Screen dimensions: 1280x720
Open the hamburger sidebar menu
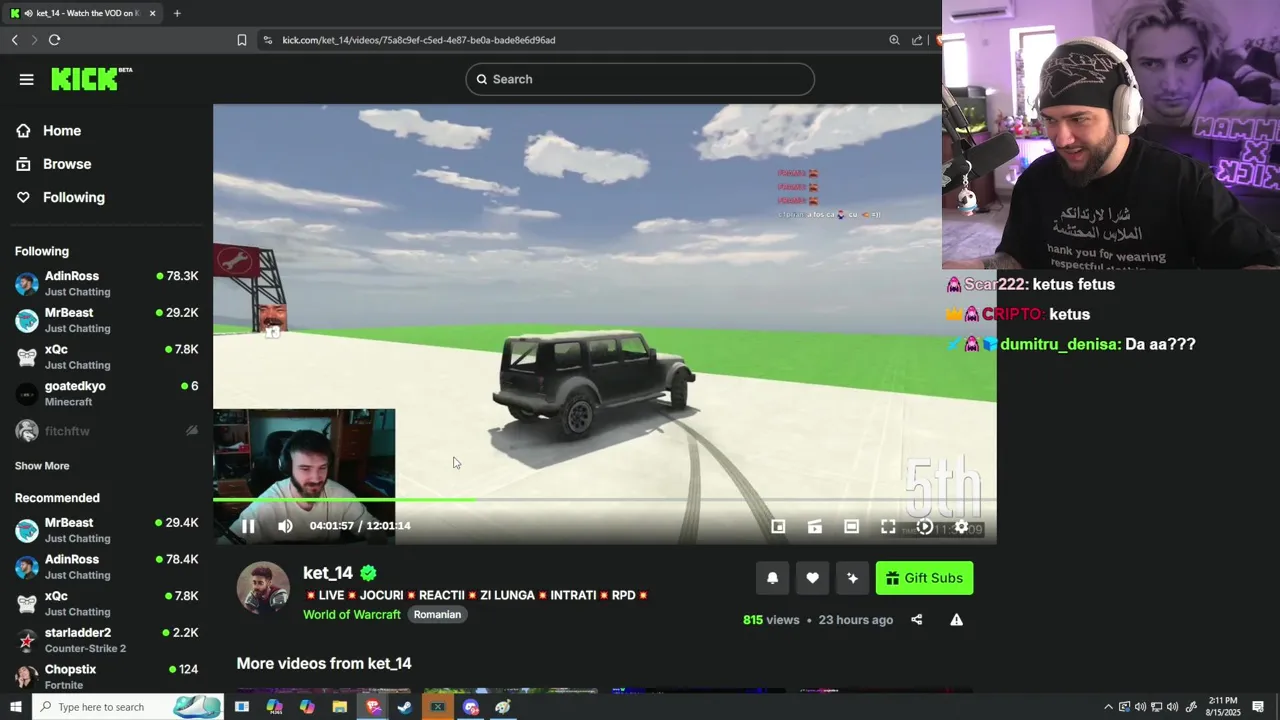(x=26, y=79)
